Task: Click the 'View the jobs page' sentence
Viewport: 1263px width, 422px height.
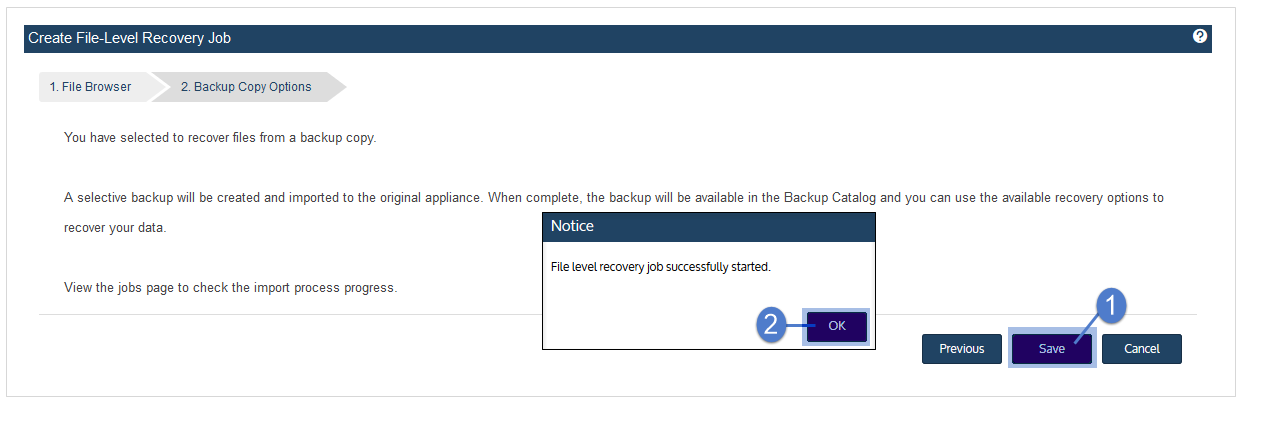Action: pos(231,288)
